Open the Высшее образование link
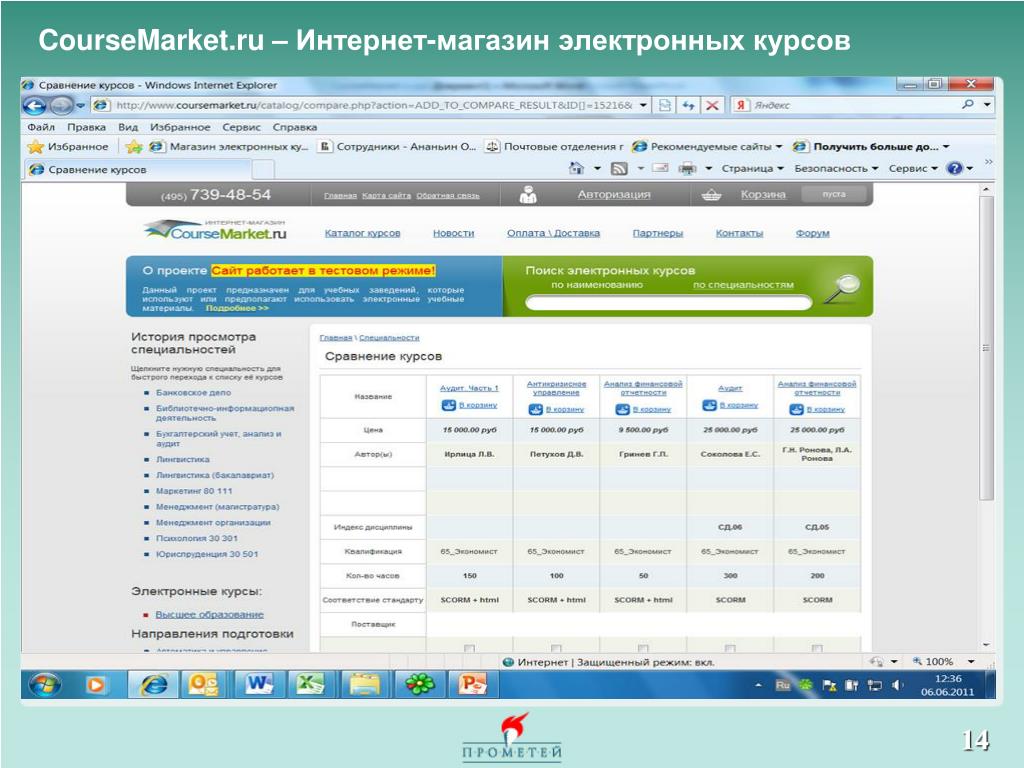 point(209,615)
